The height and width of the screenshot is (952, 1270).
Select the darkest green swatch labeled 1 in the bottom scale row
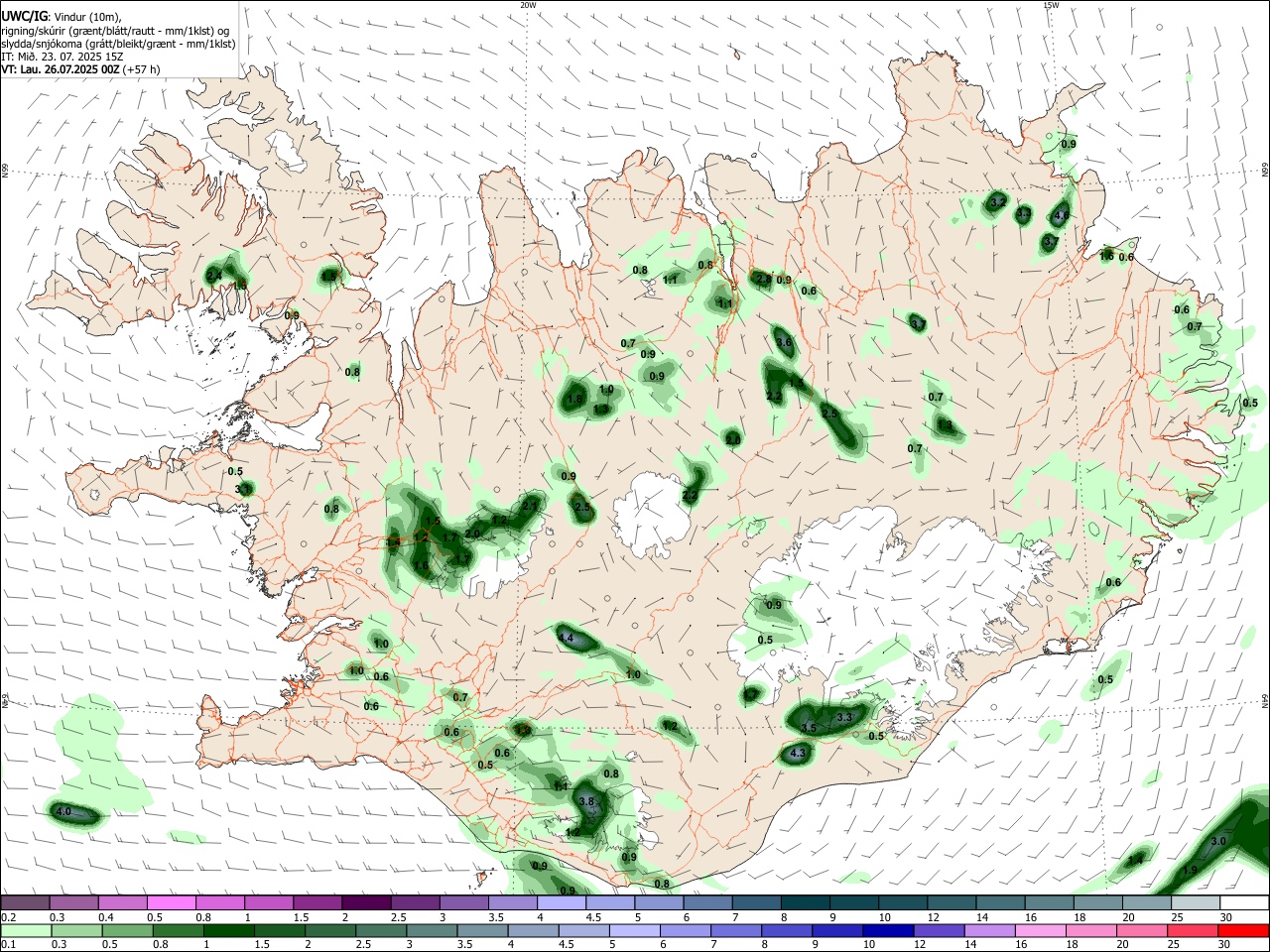point(229,930)
